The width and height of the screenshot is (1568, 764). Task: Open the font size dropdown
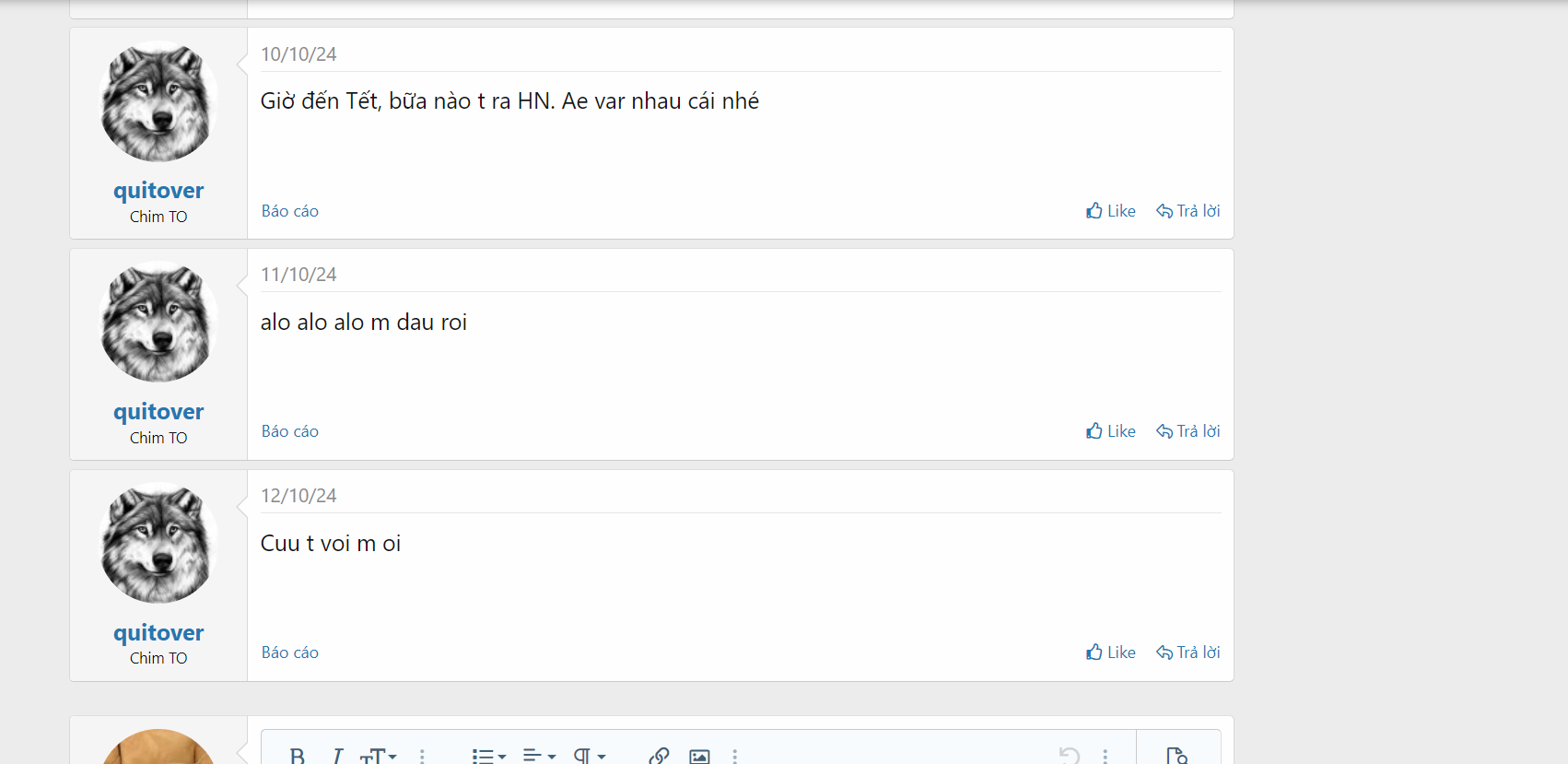378,756
